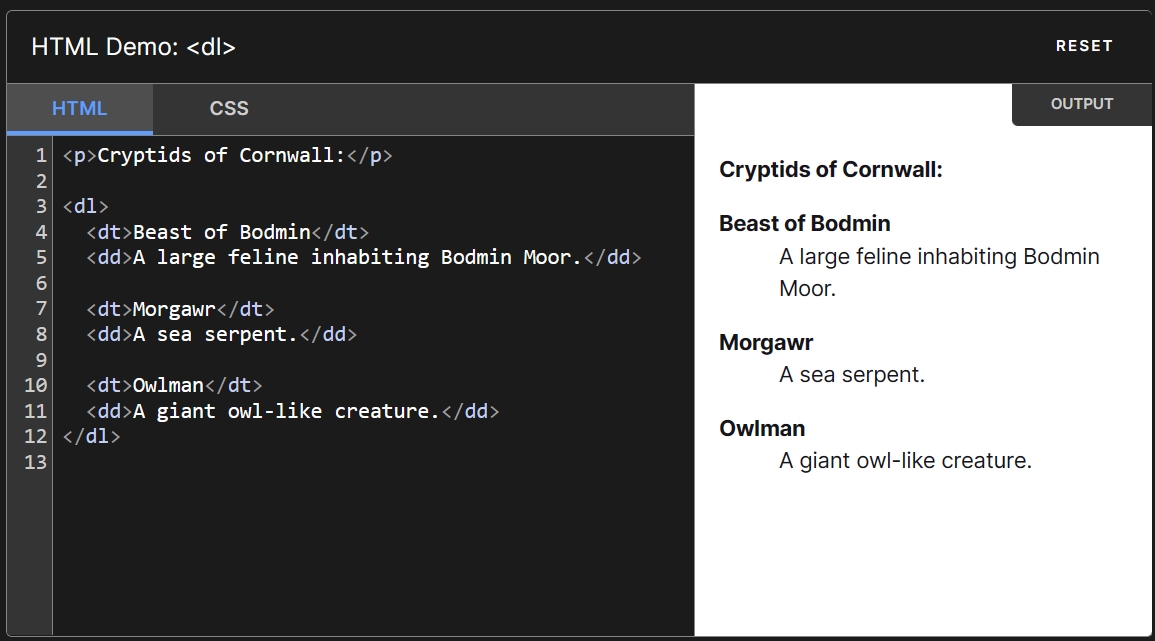Click 'Beast of Bodmin' term in output

pyautogui.click(x=804, y=224)
